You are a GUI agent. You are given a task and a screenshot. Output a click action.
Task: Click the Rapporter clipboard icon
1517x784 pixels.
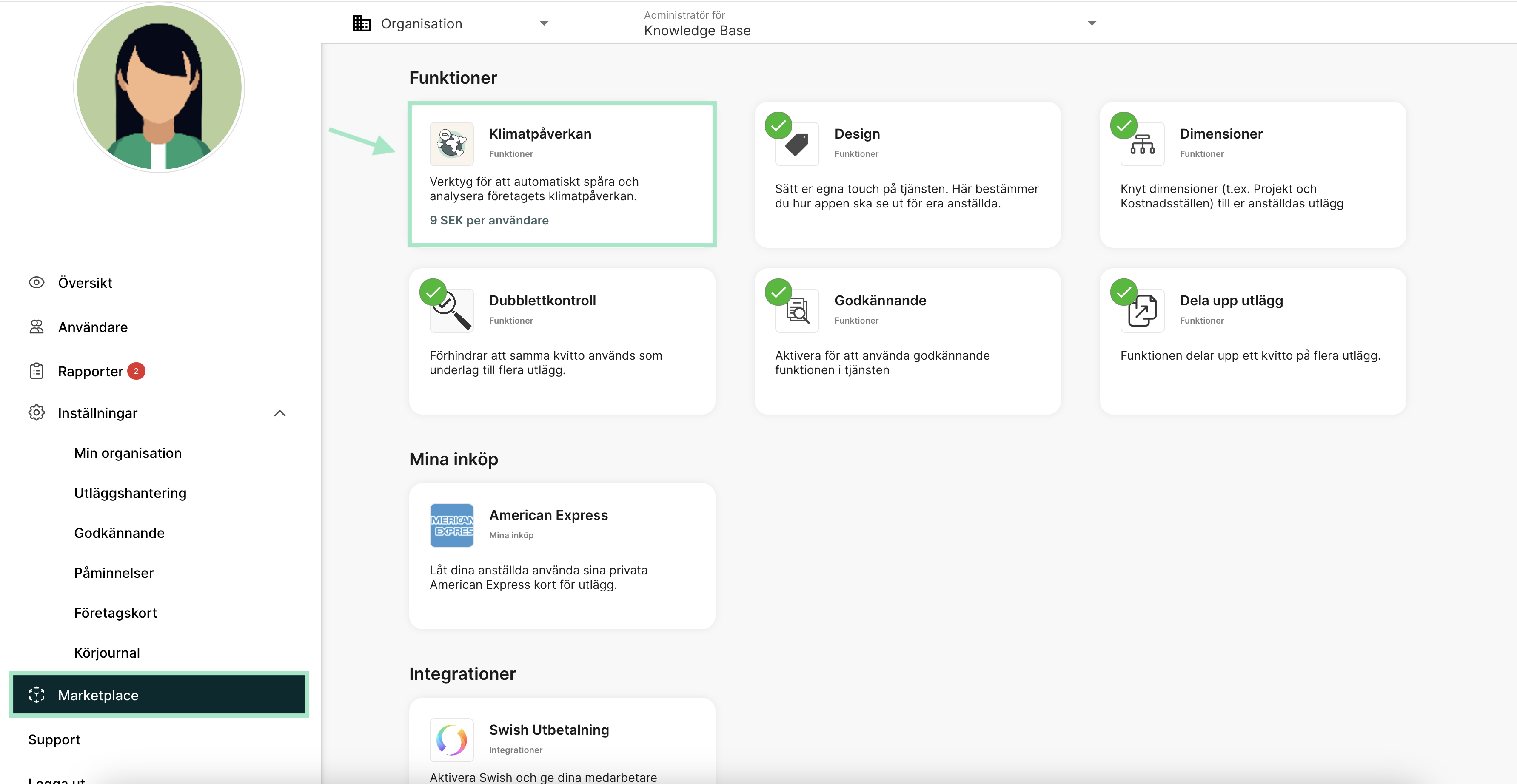(x=37, y=371)
